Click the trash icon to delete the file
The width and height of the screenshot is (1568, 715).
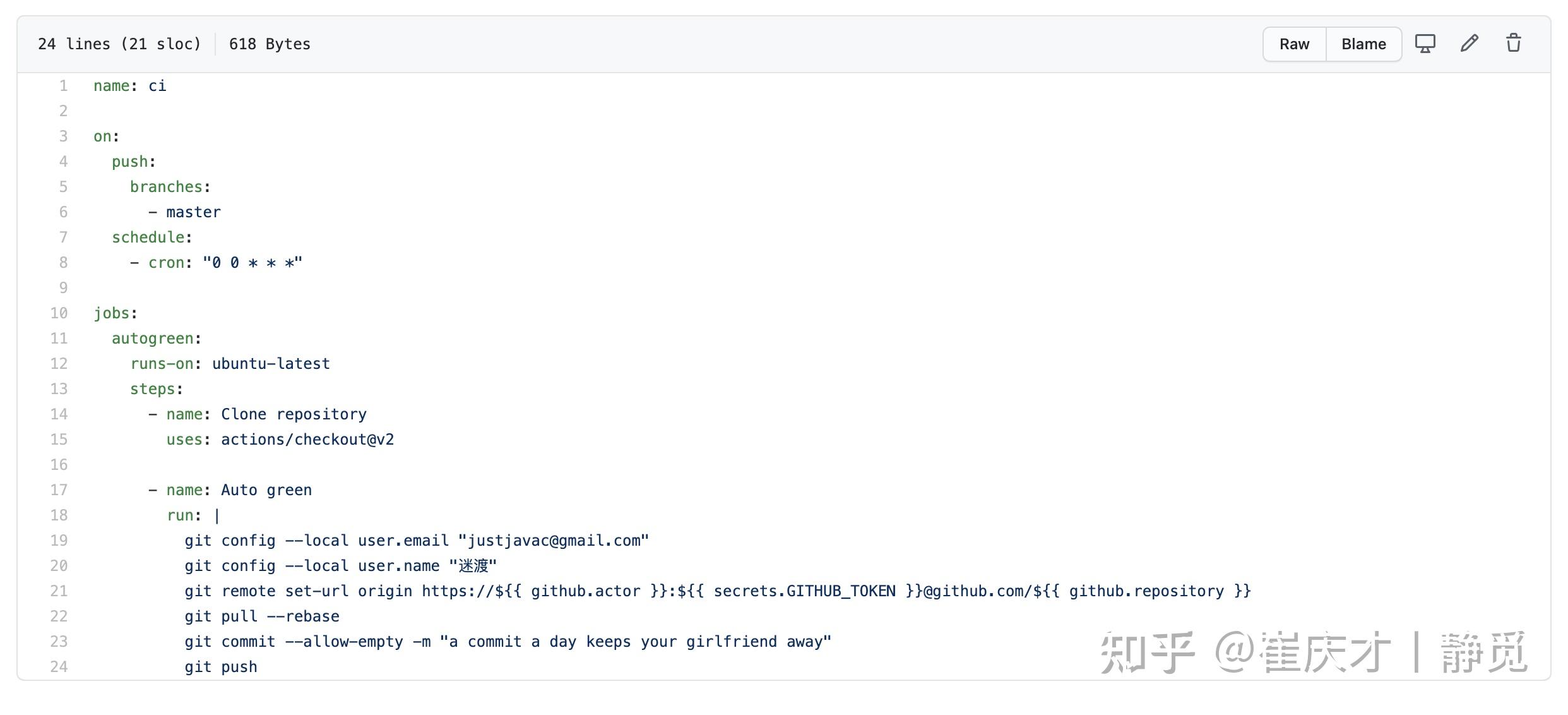1513,43
